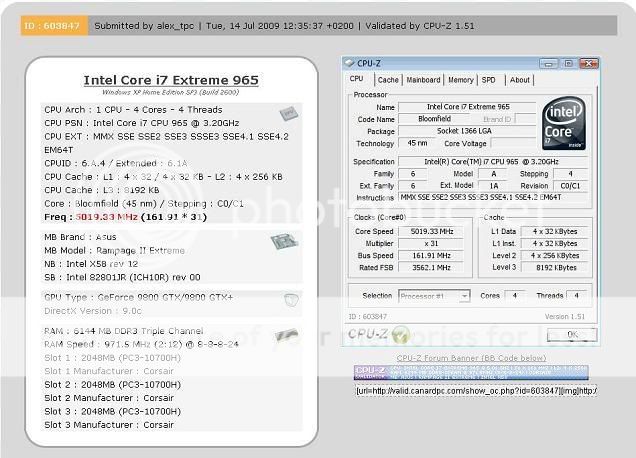Click the Package Socket 1366 LGA field
Viewport: 636px width, 458px height.
point(467,131)
